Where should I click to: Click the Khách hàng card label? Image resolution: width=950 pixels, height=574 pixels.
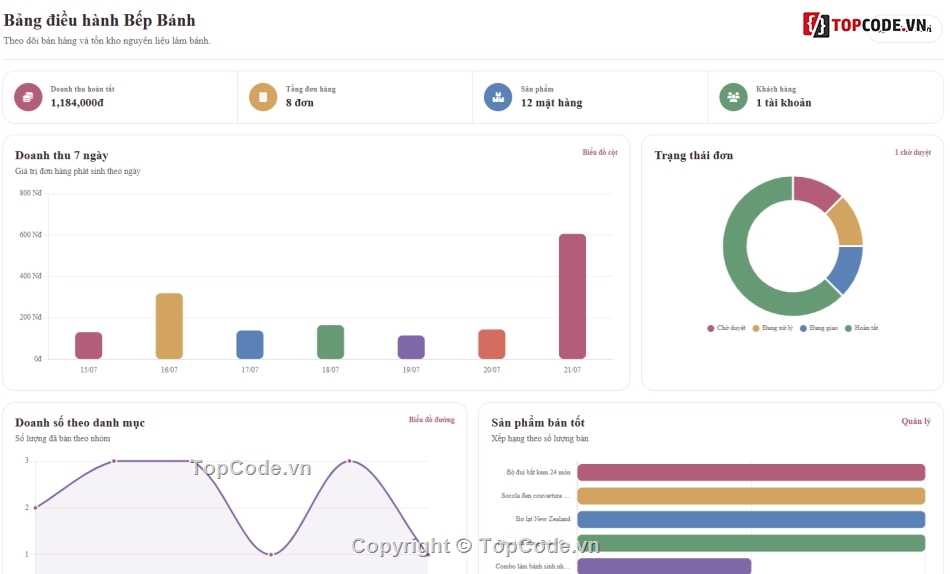pos(776,89)
